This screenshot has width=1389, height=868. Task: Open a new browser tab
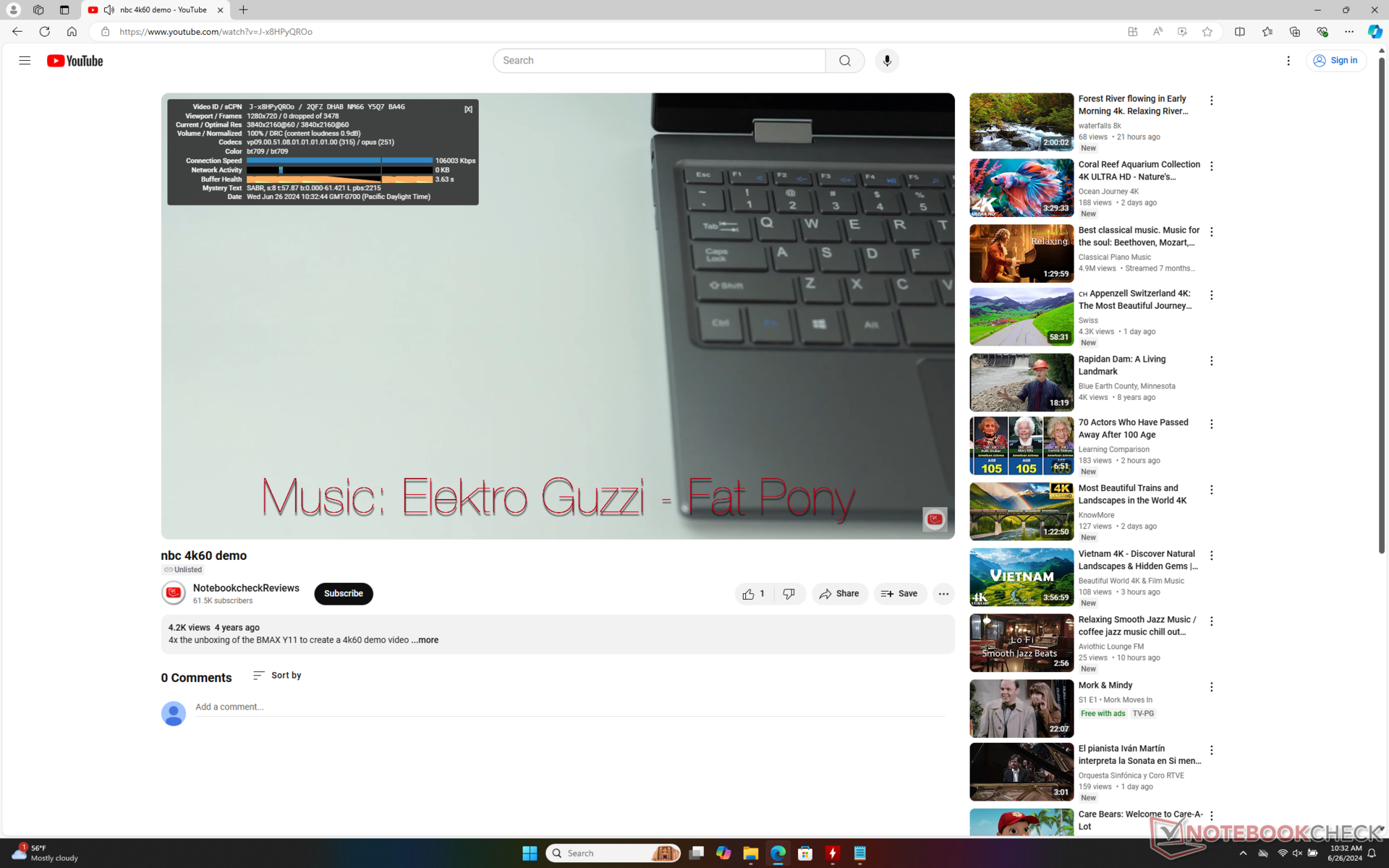click(x=243, y=10)
